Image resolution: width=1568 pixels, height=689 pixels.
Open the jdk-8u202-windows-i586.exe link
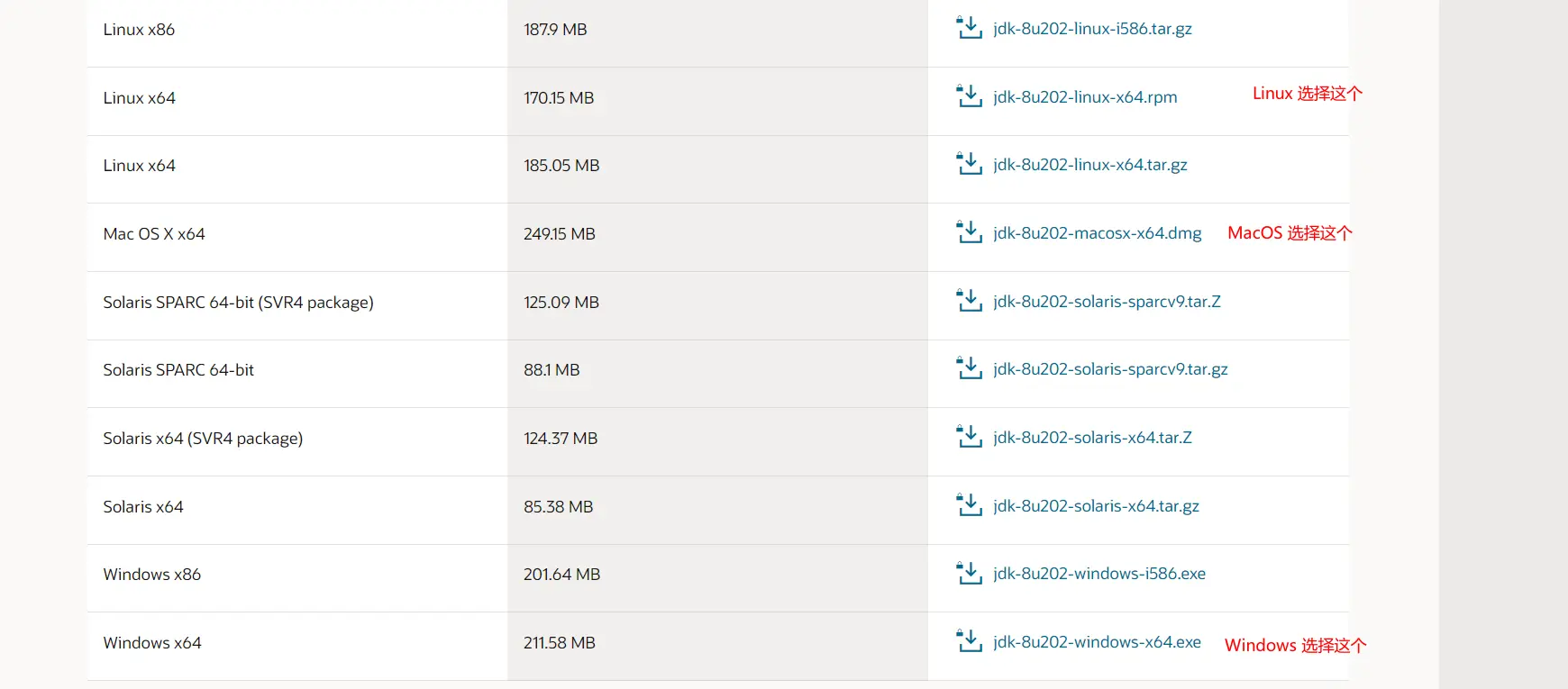[1099, 574]
